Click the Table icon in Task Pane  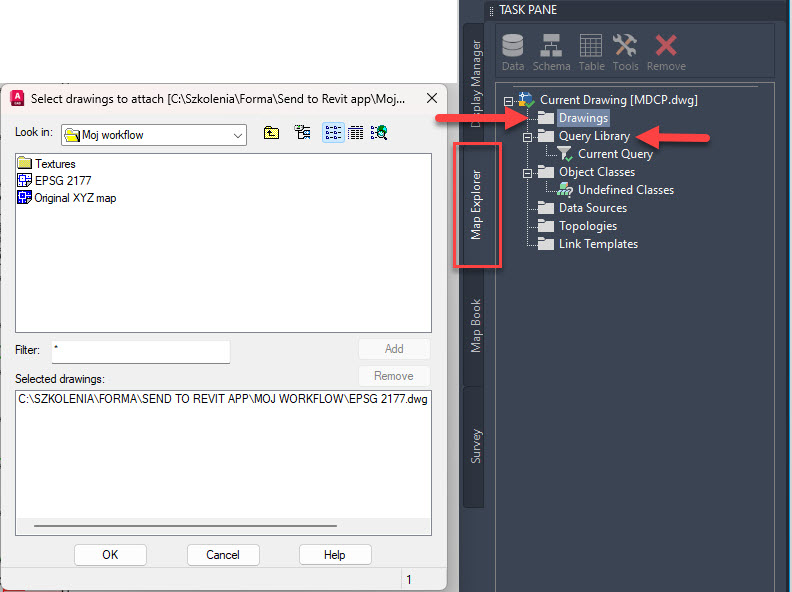591,51
